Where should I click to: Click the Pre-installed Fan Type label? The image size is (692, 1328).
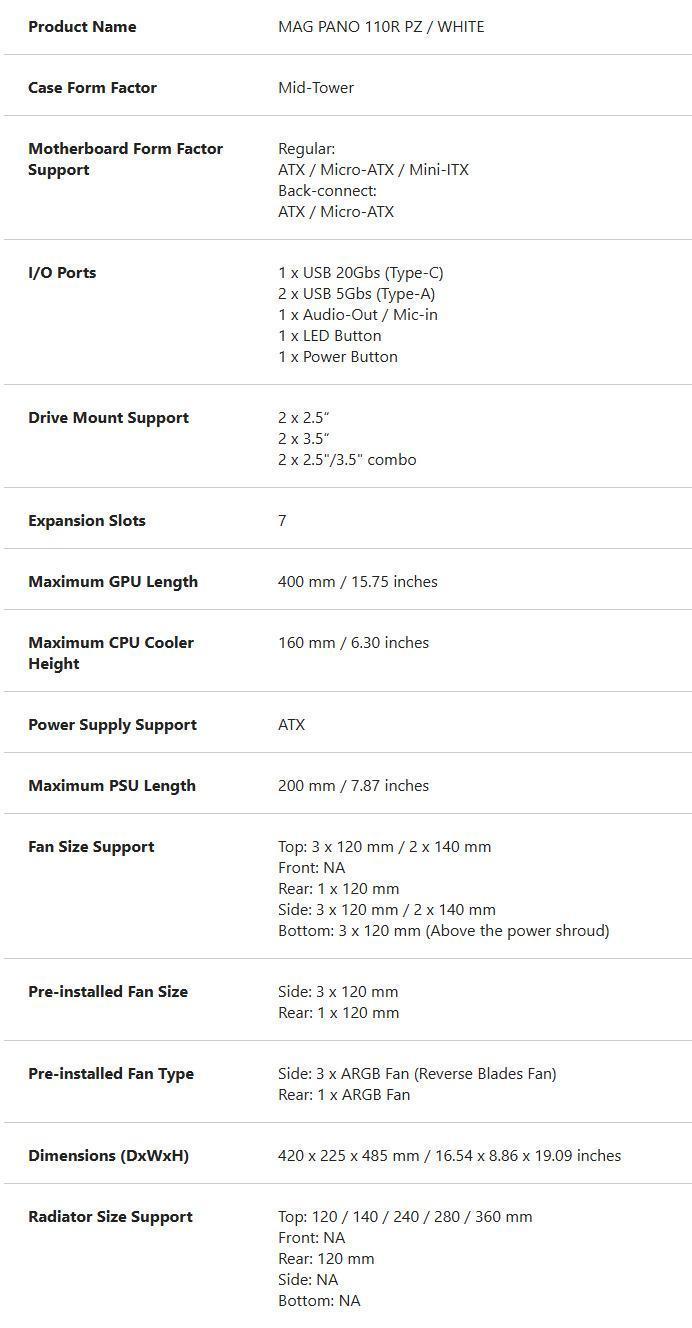click(111, 1074)
